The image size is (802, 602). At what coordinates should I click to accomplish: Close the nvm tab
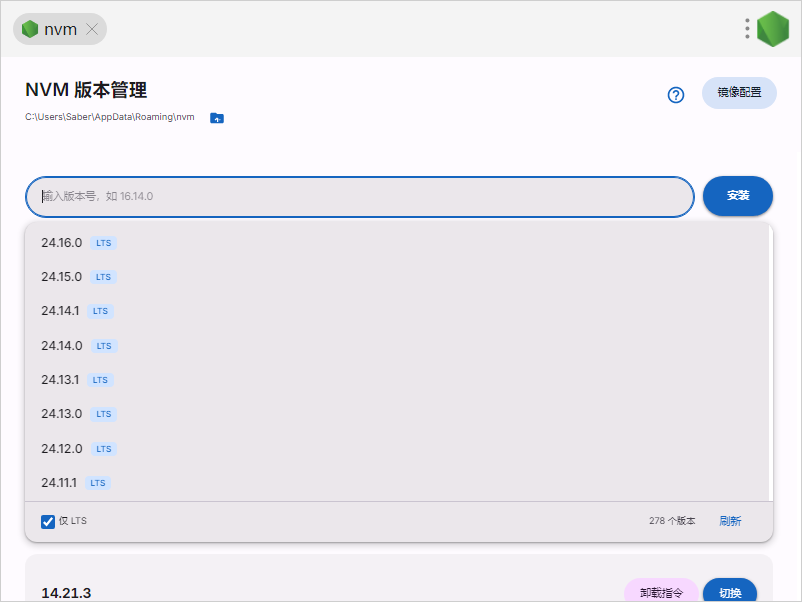tap(92, 29)
